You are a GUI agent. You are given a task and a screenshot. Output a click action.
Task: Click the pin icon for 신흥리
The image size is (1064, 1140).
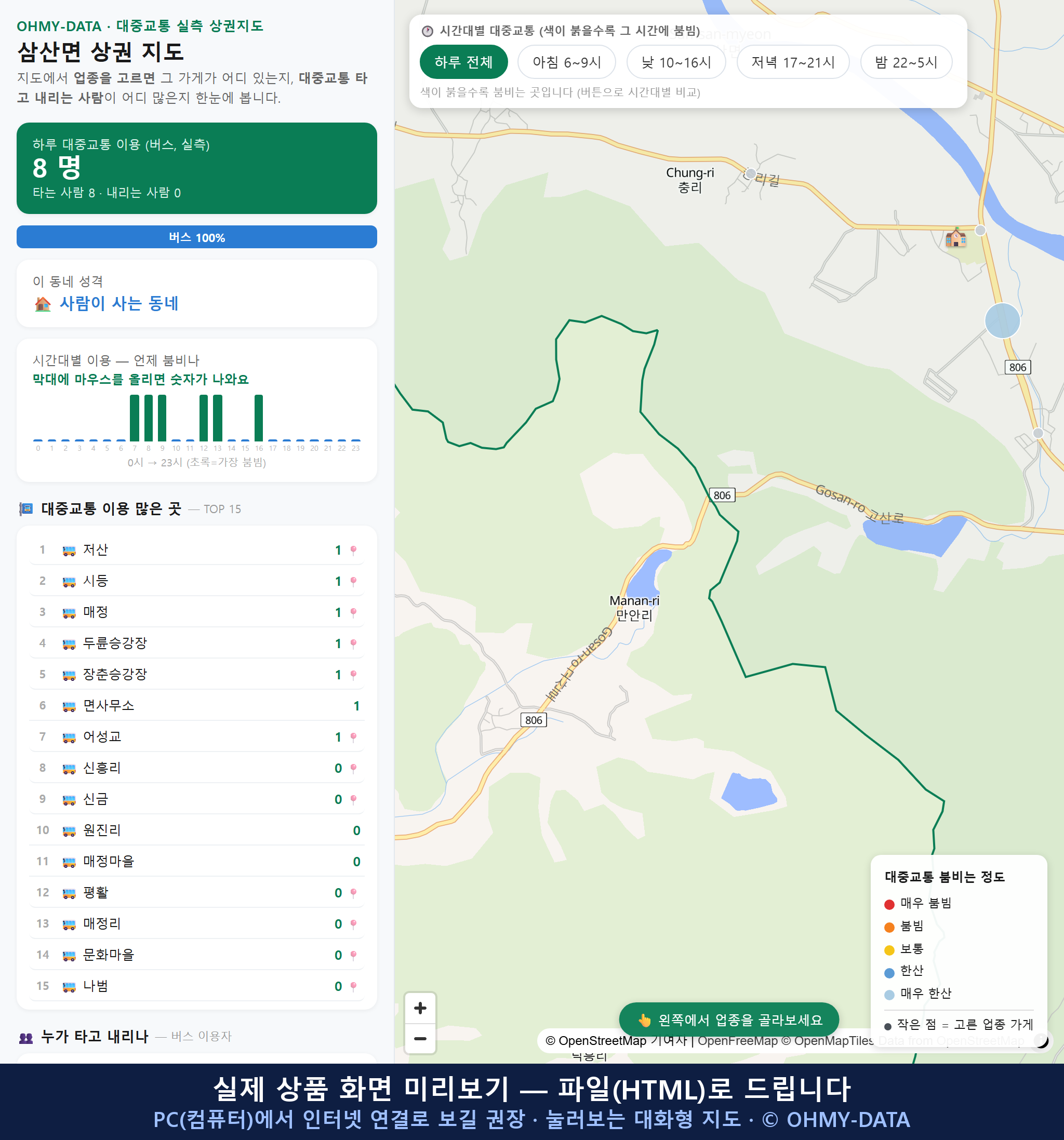click(x=353, y=769)
